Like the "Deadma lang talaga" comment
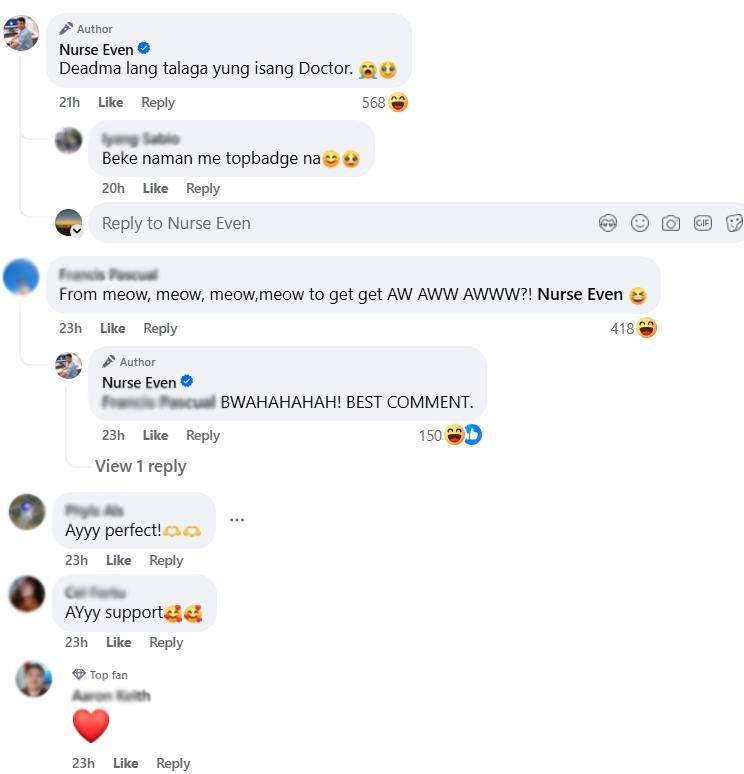The image size is (744, 774). click(111, 102)
